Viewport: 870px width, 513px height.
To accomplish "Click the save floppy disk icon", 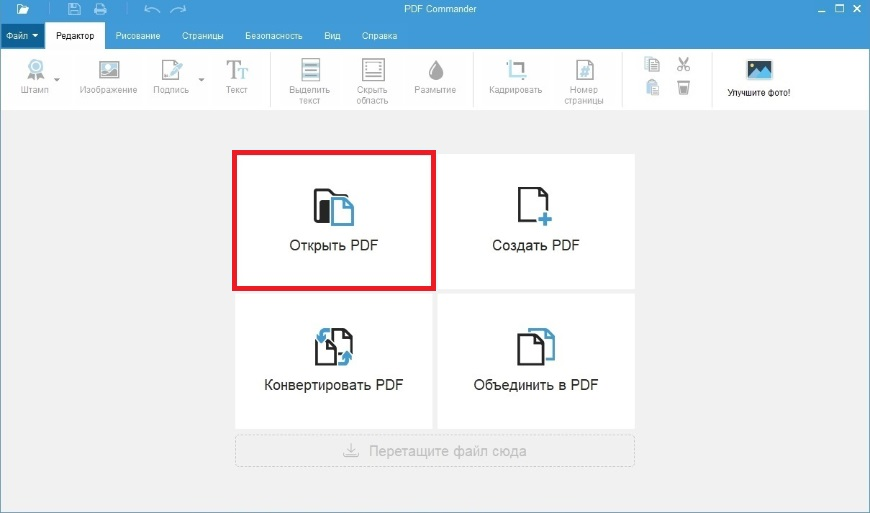I will (74, 9).
